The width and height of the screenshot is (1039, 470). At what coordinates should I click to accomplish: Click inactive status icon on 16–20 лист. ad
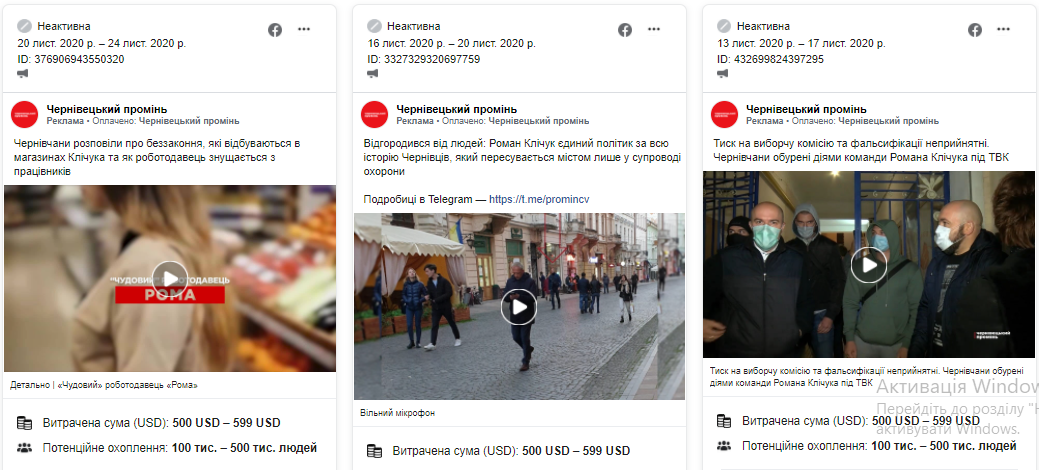click(x=374, y=27)
